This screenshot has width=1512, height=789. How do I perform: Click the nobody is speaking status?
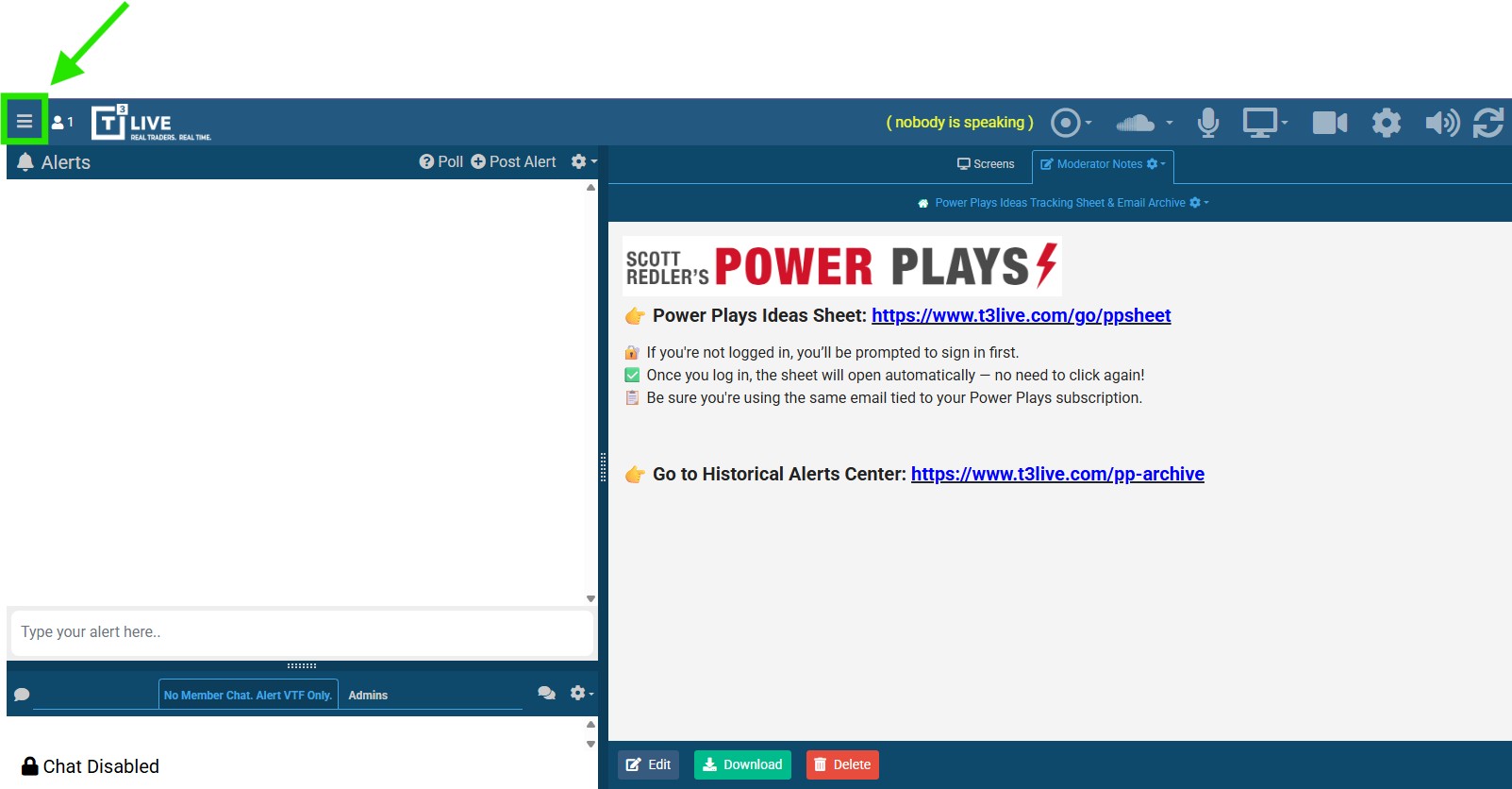pos(960,123)
